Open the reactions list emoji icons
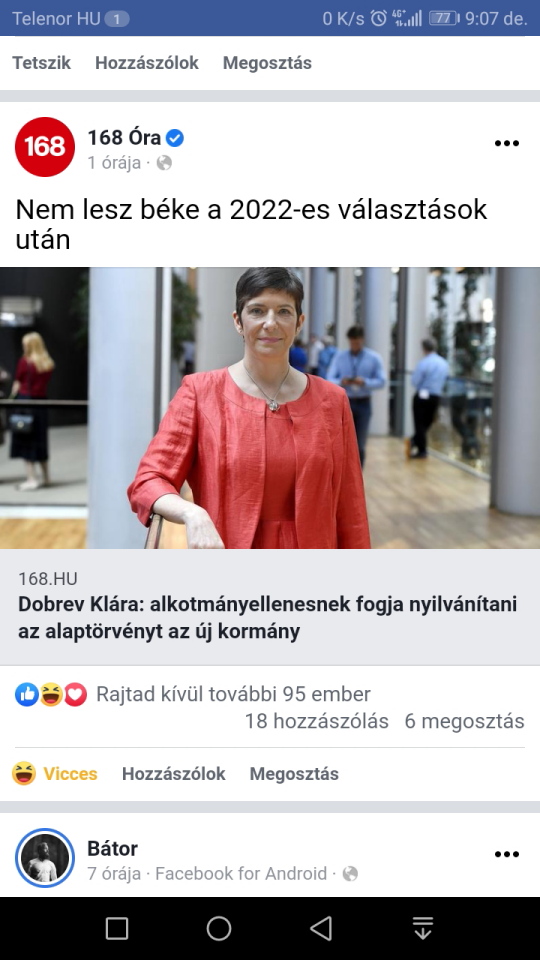This screenshot has height=960, width=540. coord(51,695)
